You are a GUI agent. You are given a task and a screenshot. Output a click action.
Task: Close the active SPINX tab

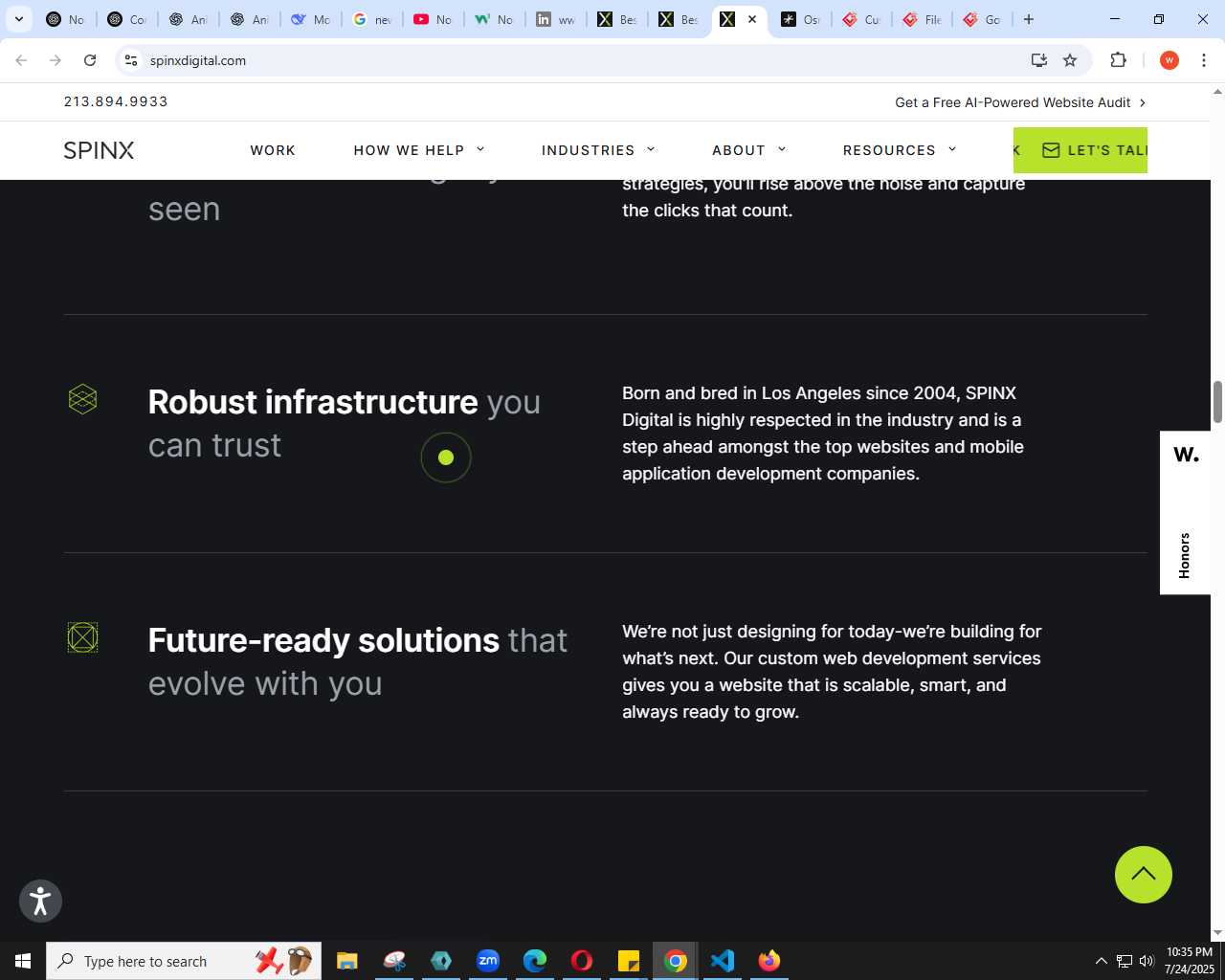pyautogui.click(x=752, y=19)
